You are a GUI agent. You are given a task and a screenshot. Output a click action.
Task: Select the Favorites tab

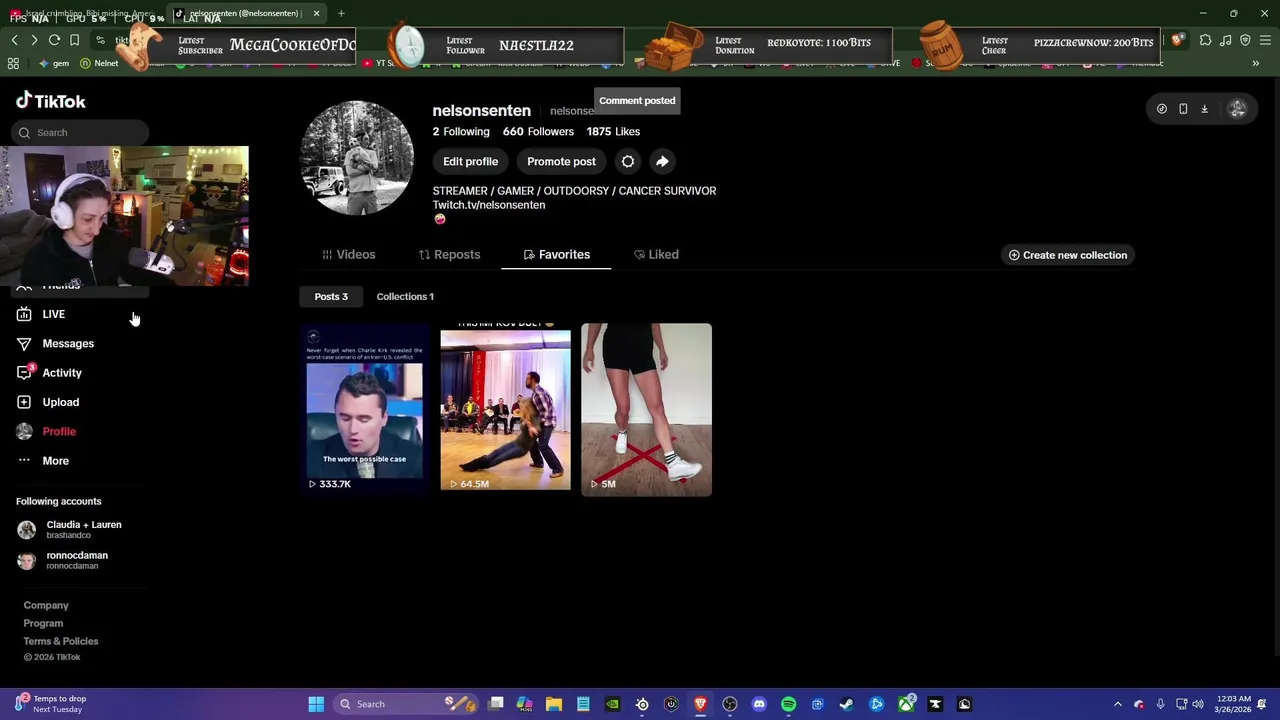tap(556, 254)
